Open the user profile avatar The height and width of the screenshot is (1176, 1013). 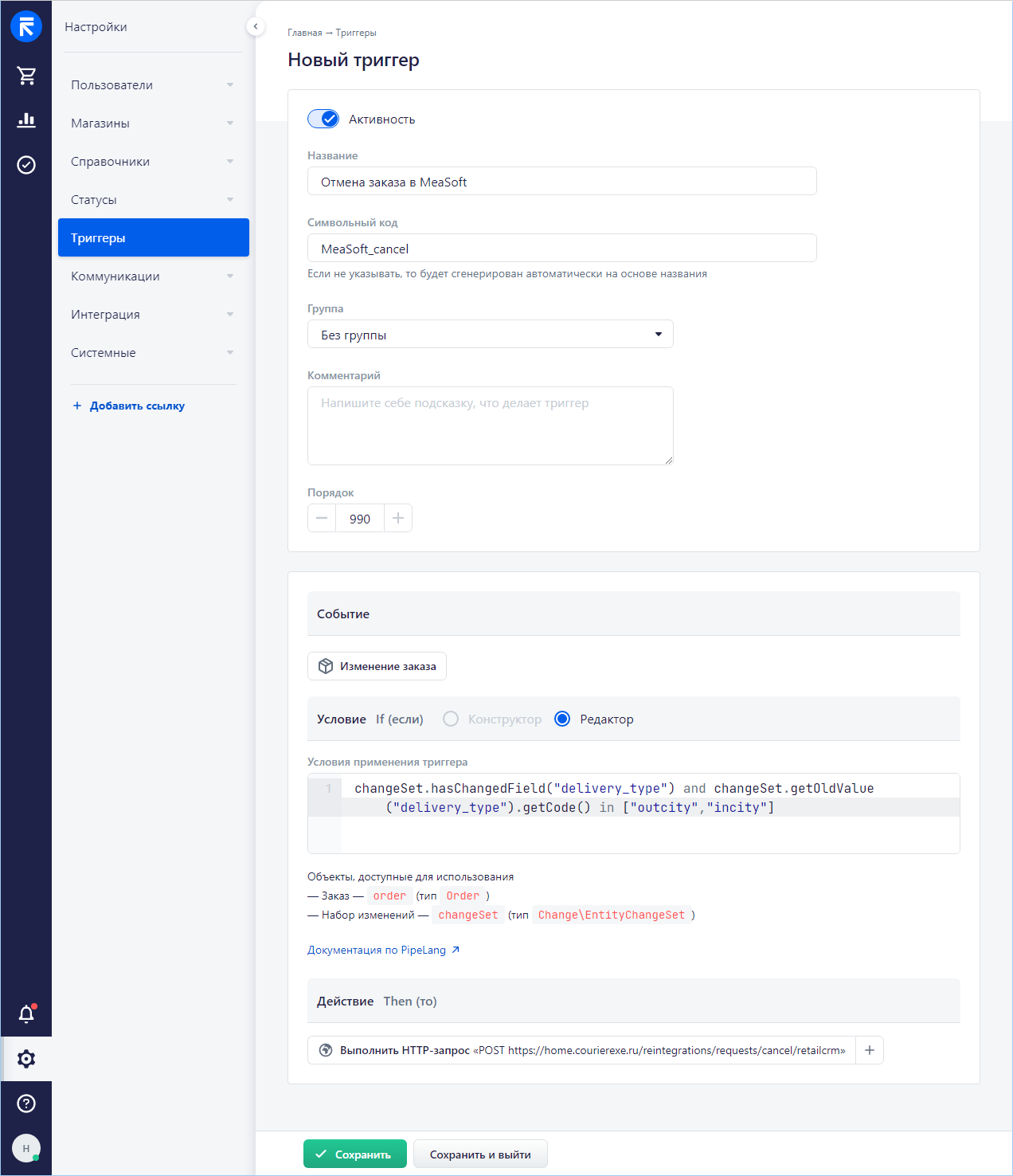click(26, 1148)
